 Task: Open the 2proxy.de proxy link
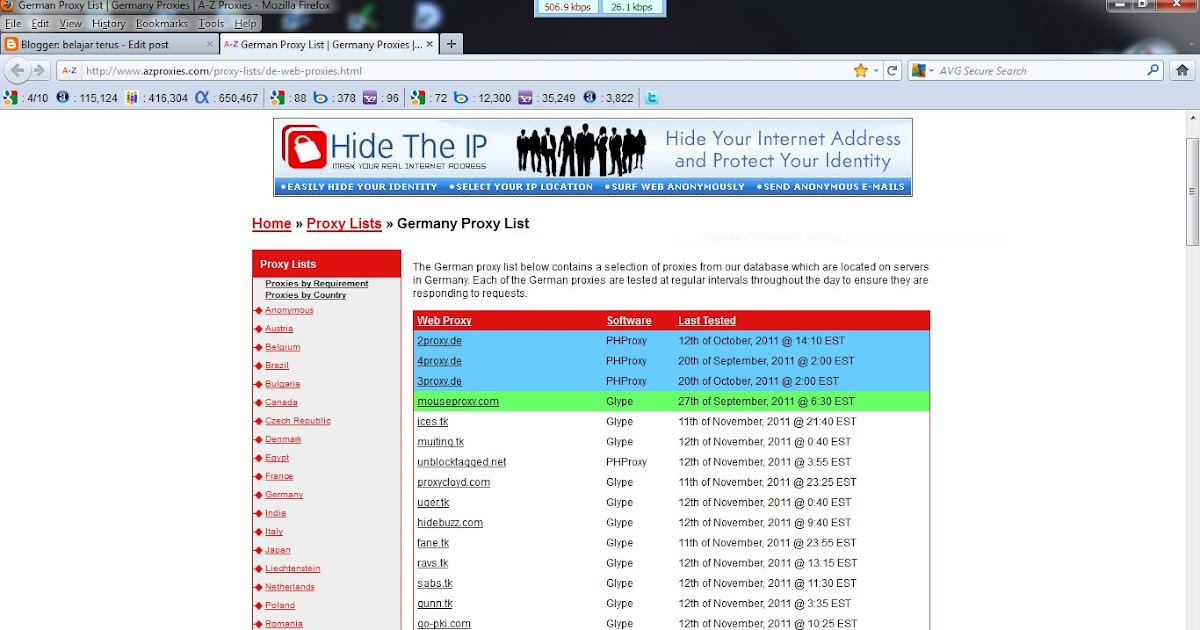439,341
